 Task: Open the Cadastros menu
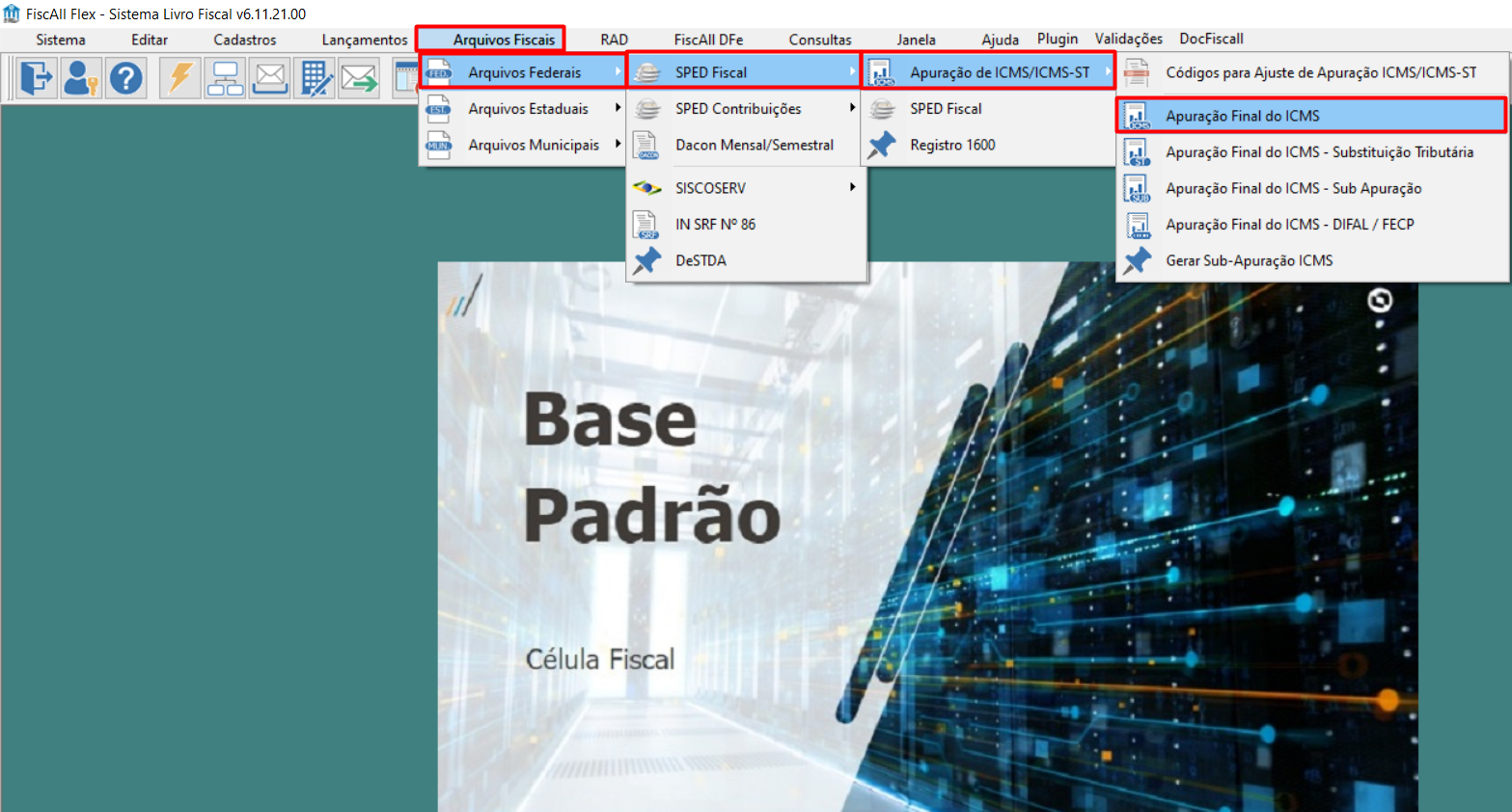[x=245, y=40]
